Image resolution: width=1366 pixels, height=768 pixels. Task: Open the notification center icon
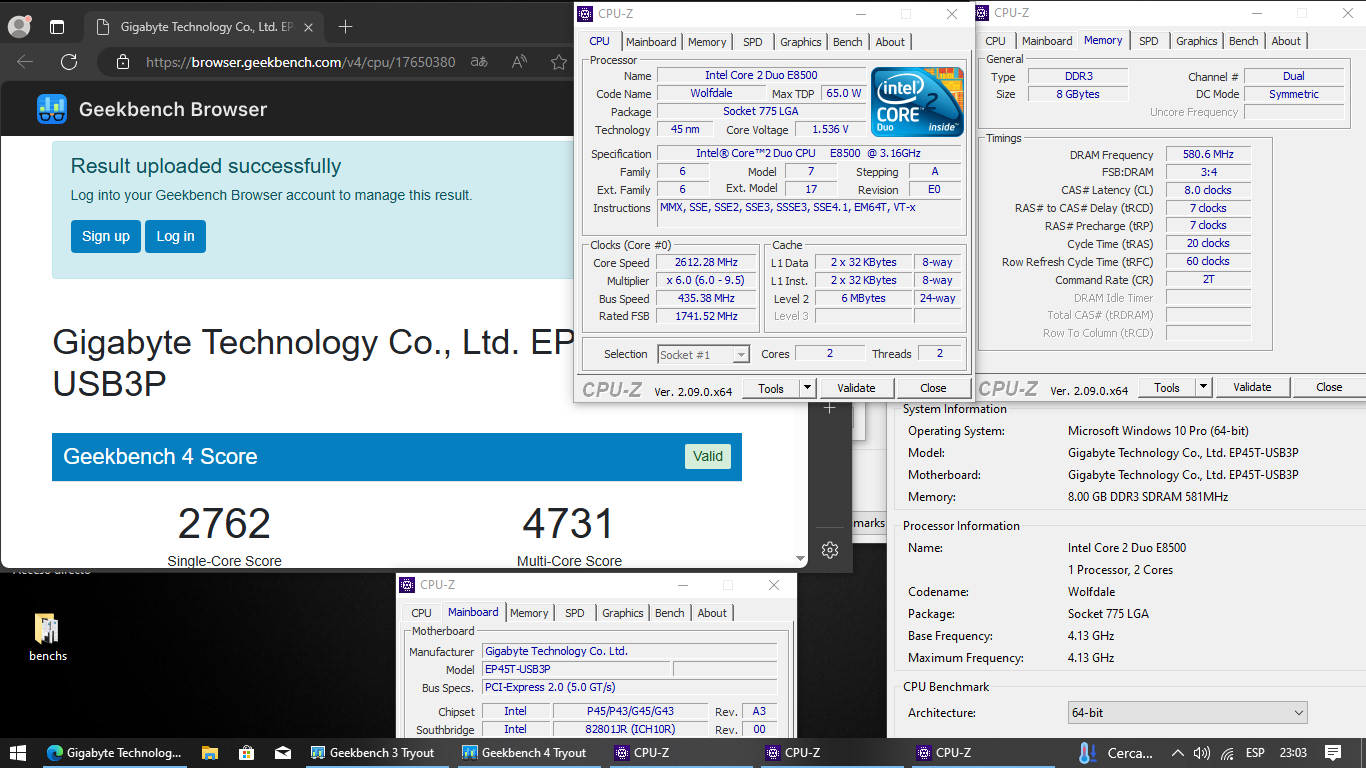1333,753
